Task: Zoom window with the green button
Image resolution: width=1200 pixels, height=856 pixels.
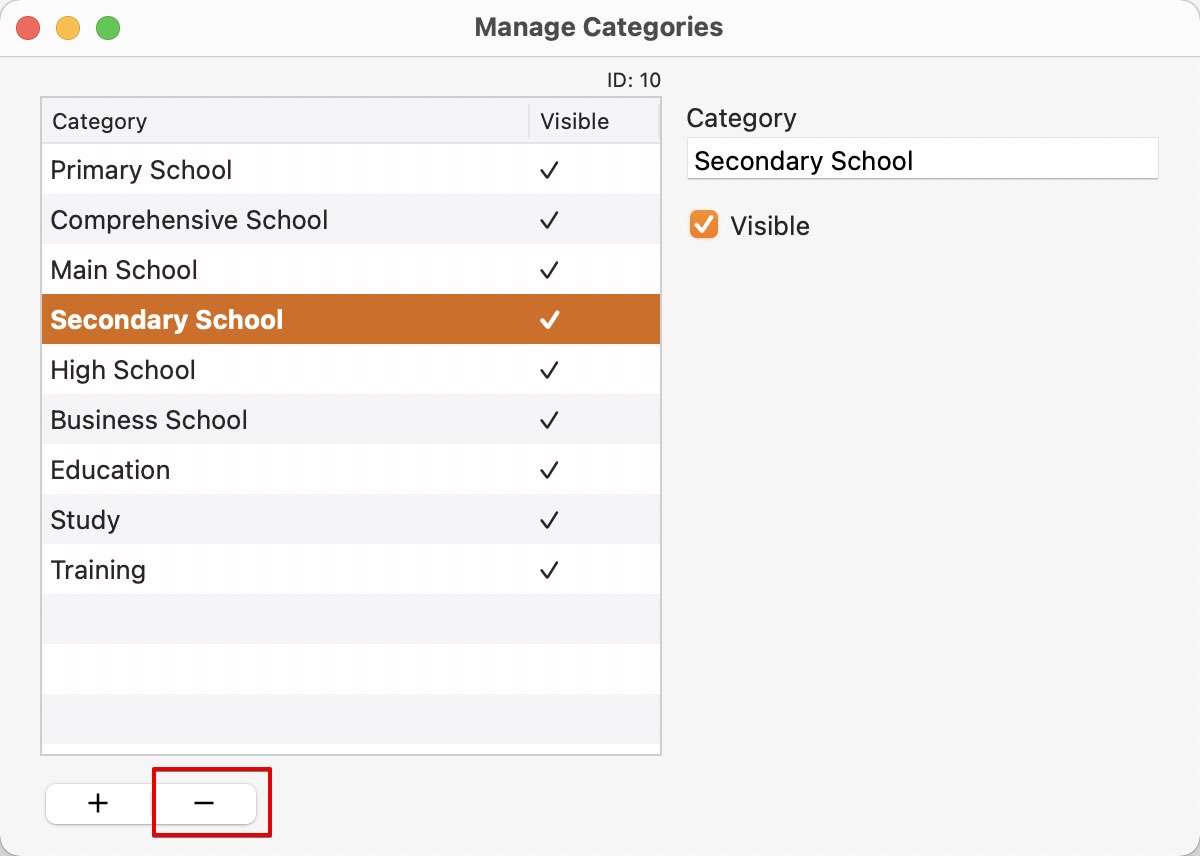Action: pos(108,28)
